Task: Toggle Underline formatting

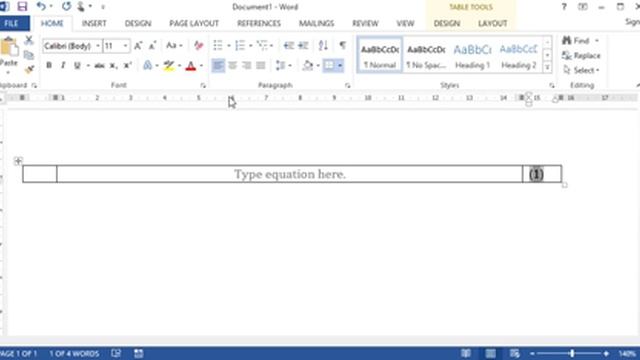Action: [77, 65]
